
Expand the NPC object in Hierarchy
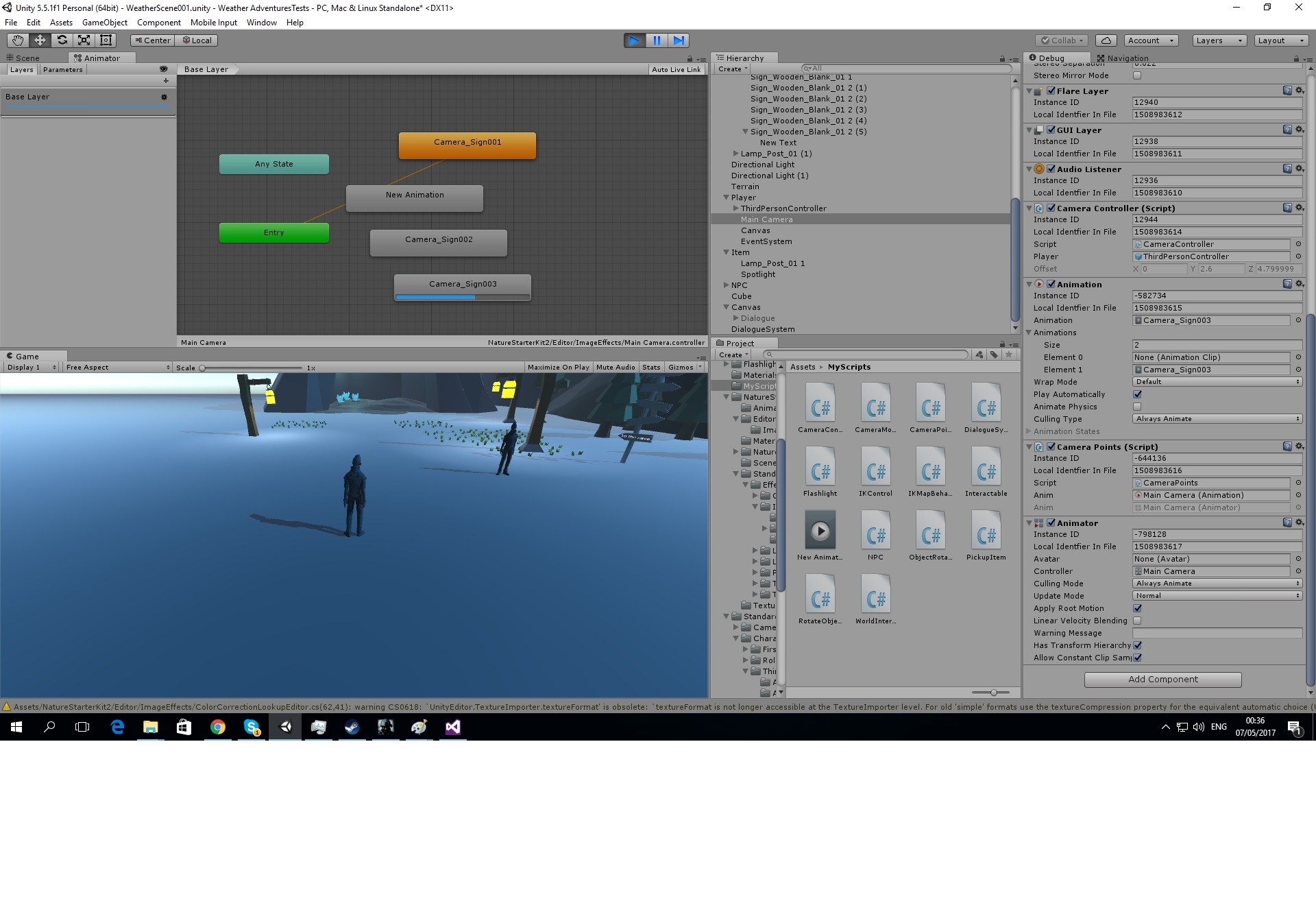click(x=726, y=285)
